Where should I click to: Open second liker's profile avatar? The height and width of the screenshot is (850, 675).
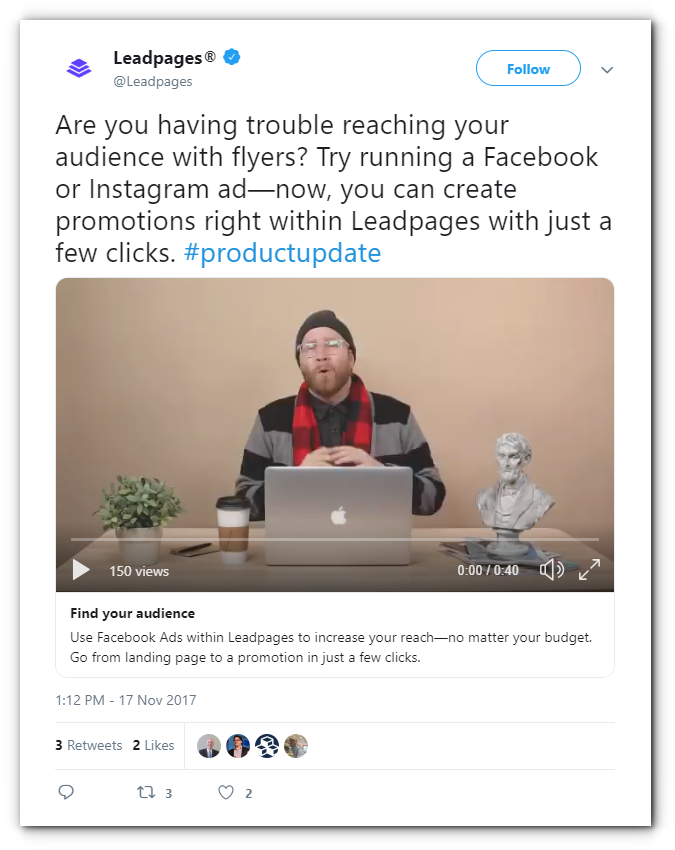click(238, 746)
